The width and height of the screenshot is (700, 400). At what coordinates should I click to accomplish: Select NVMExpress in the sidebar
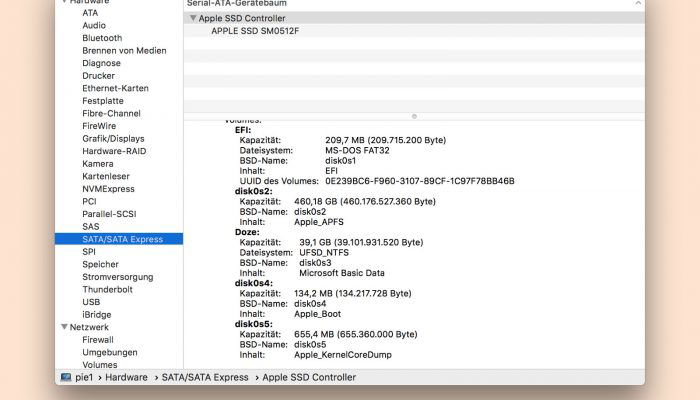108,189
